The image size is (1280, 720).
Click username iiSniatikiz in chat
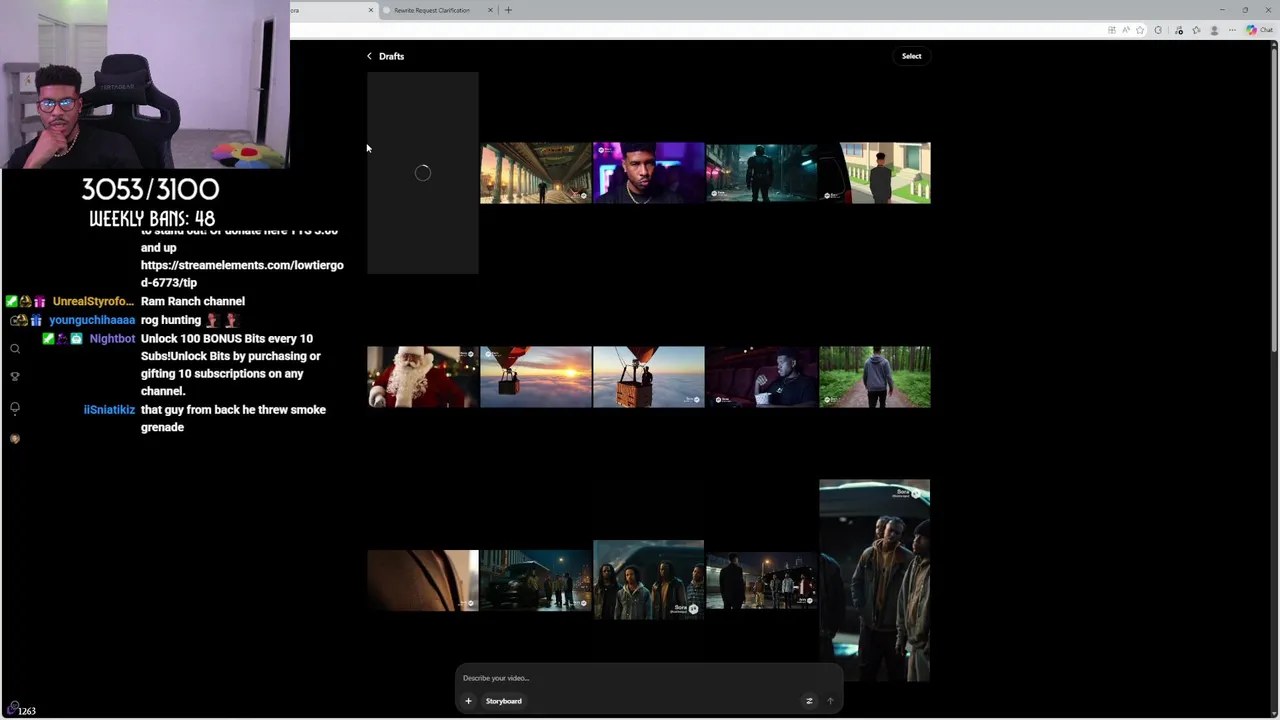point(109,410)
